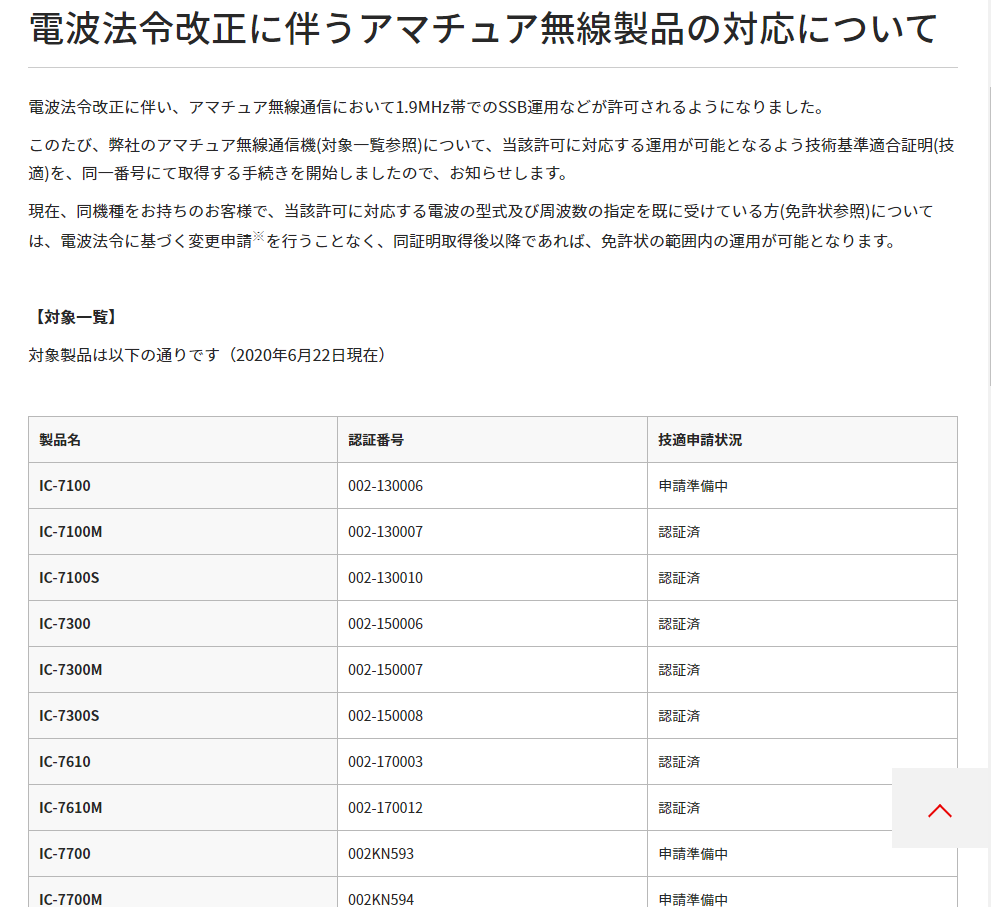Click certification number 002KN593
The width and height of the screenshot is (991, 907).
coord(381,854)
